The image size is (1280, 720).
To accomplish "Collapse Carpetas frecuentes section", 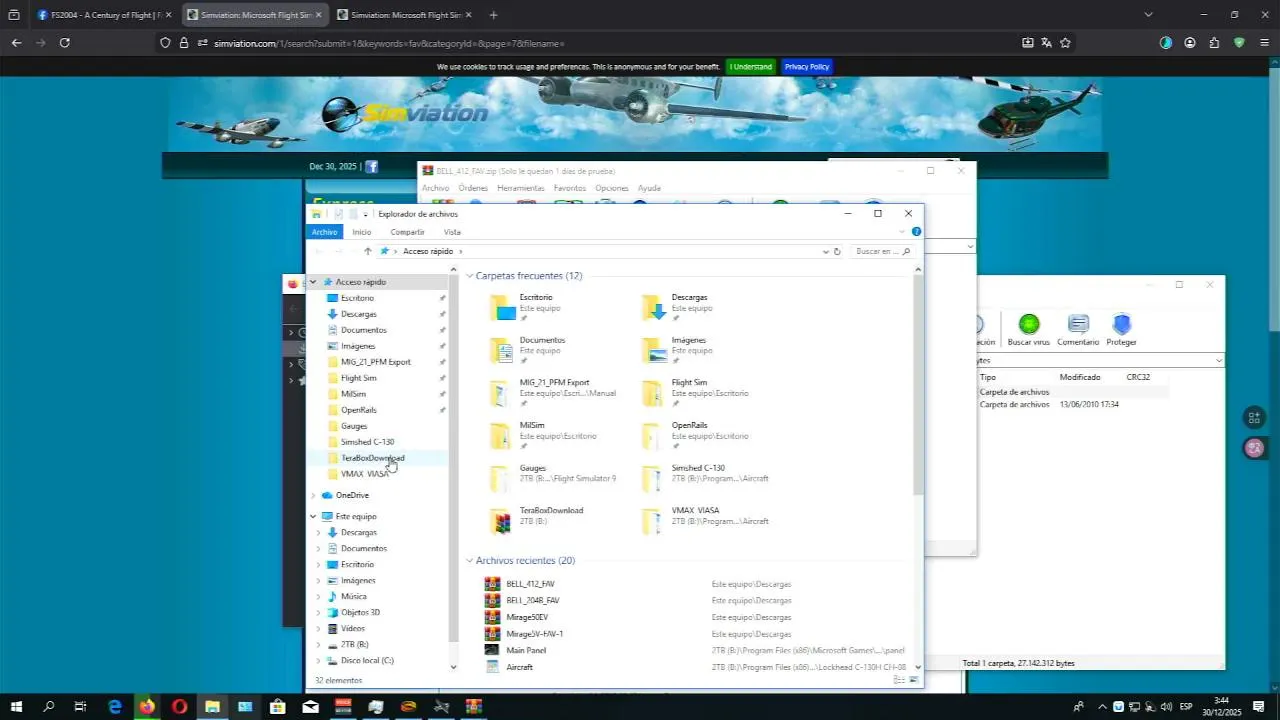I will pyautogui.click(x=469, y=276).
